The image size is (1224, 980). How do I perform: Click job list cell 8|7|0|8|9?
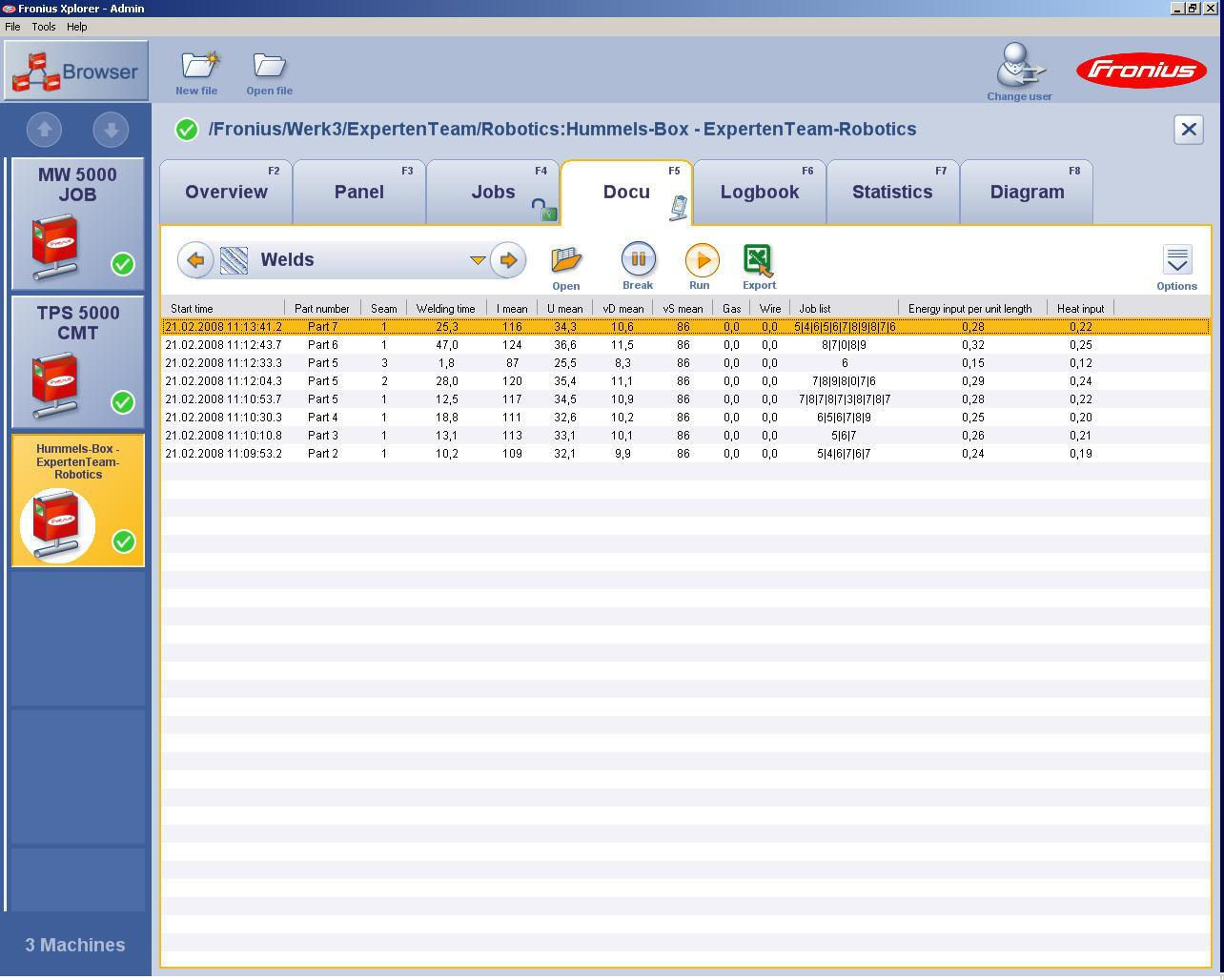(x=844, y=345)
